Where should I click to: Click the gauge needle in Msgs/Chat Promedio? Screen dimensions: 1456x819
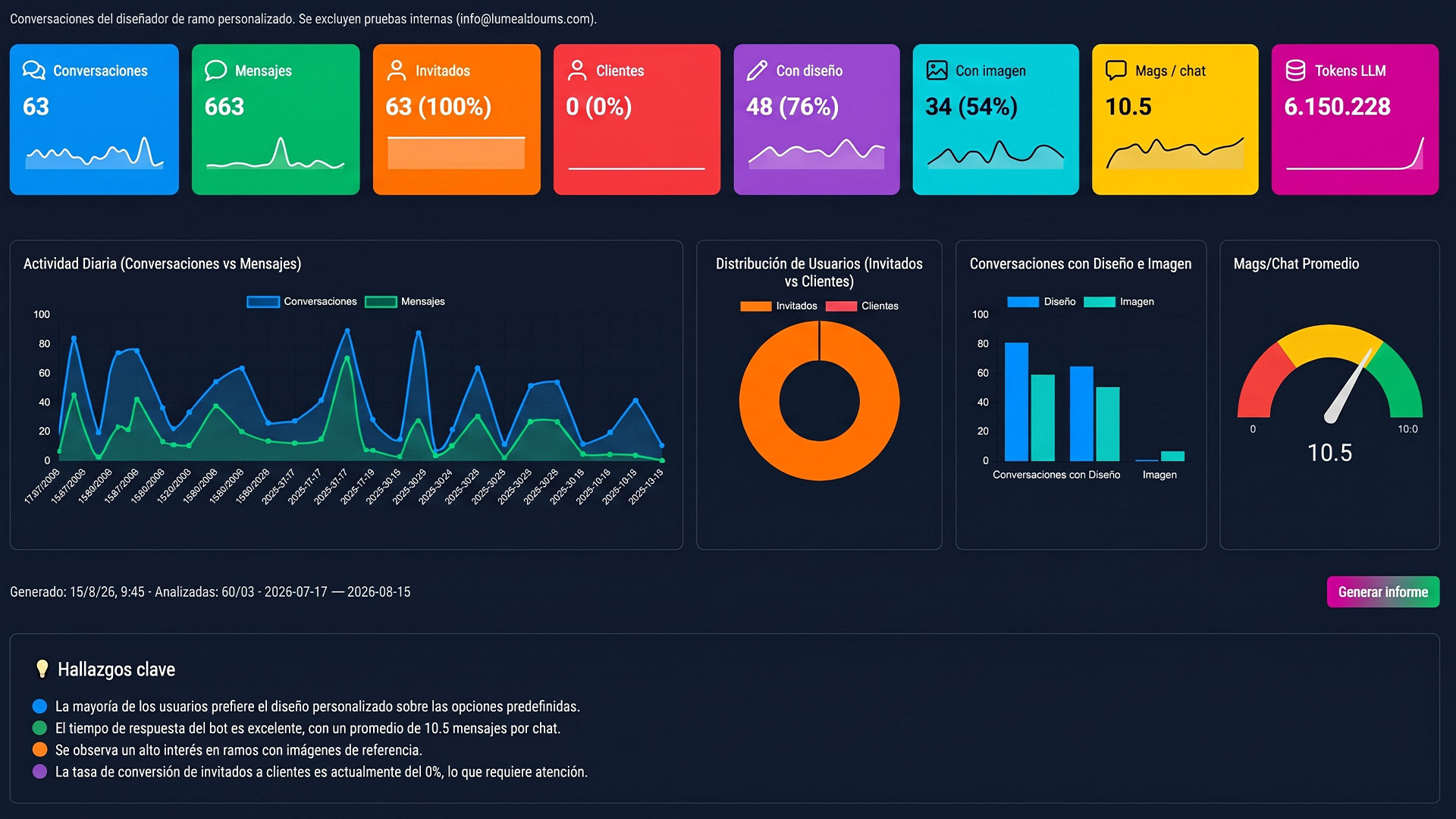1350,385
